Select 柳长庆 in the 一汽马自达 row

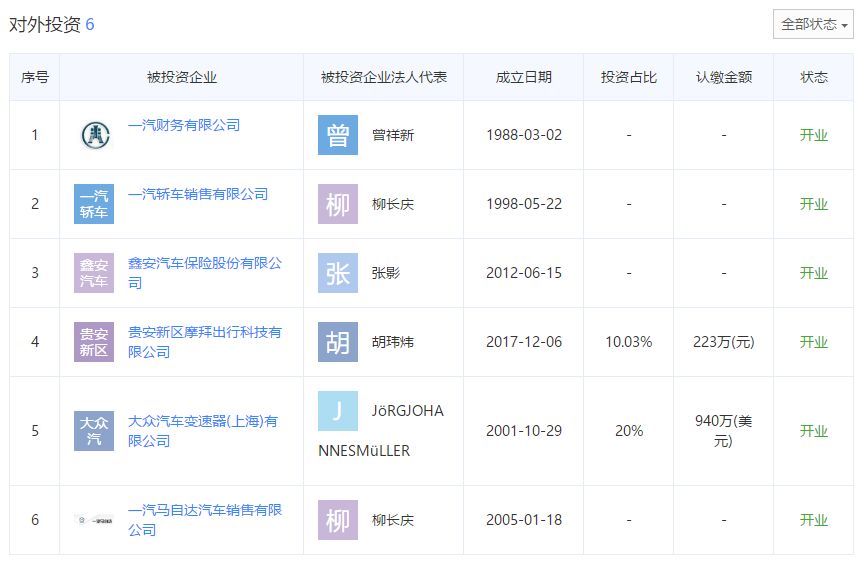[393, 520]
